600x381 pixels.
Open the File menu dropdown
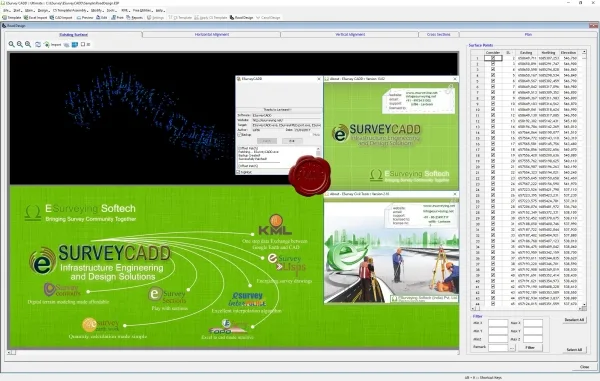coord(7,11)
